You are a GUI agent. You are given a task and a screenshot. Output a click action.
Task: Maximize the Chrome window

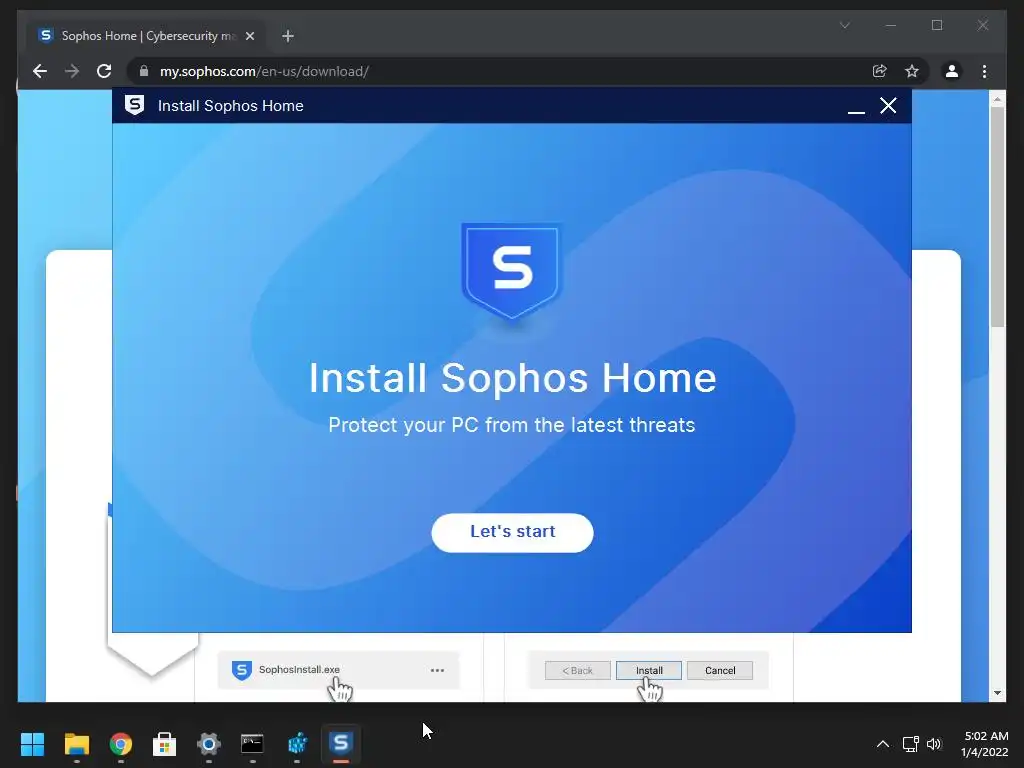click(937, 25)
